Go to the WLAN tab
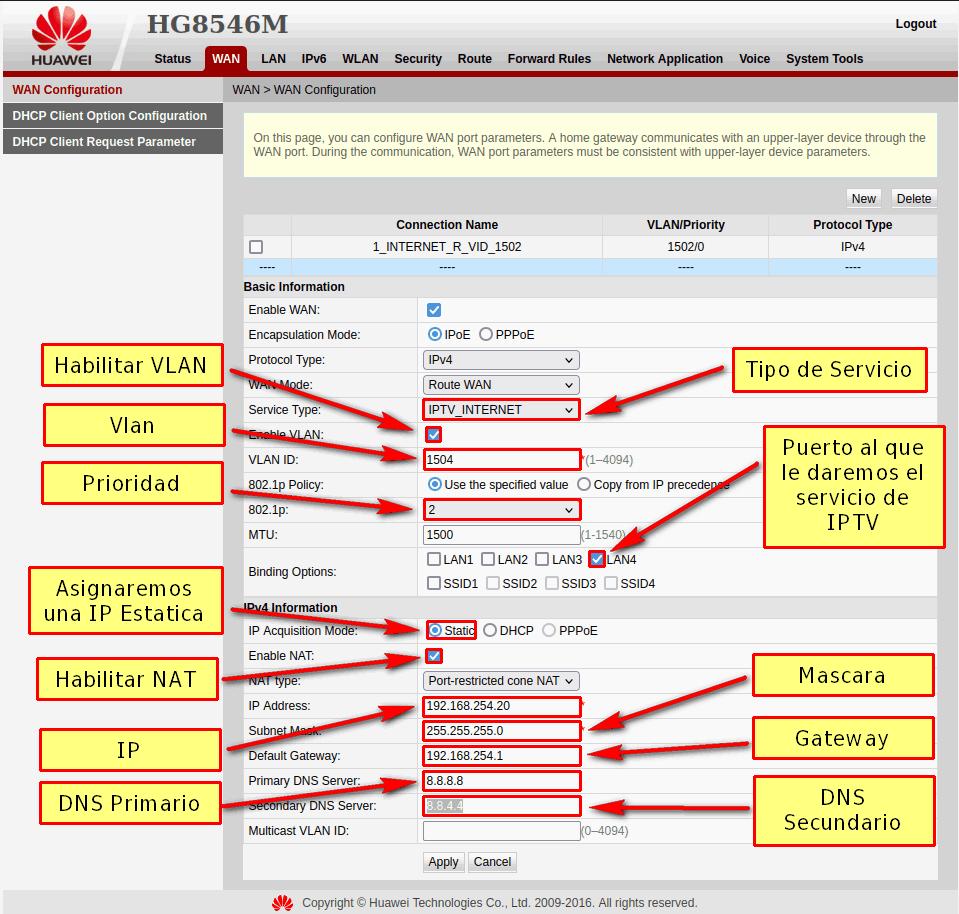Screen dimensions: 959x914 (x=360, y=59)
